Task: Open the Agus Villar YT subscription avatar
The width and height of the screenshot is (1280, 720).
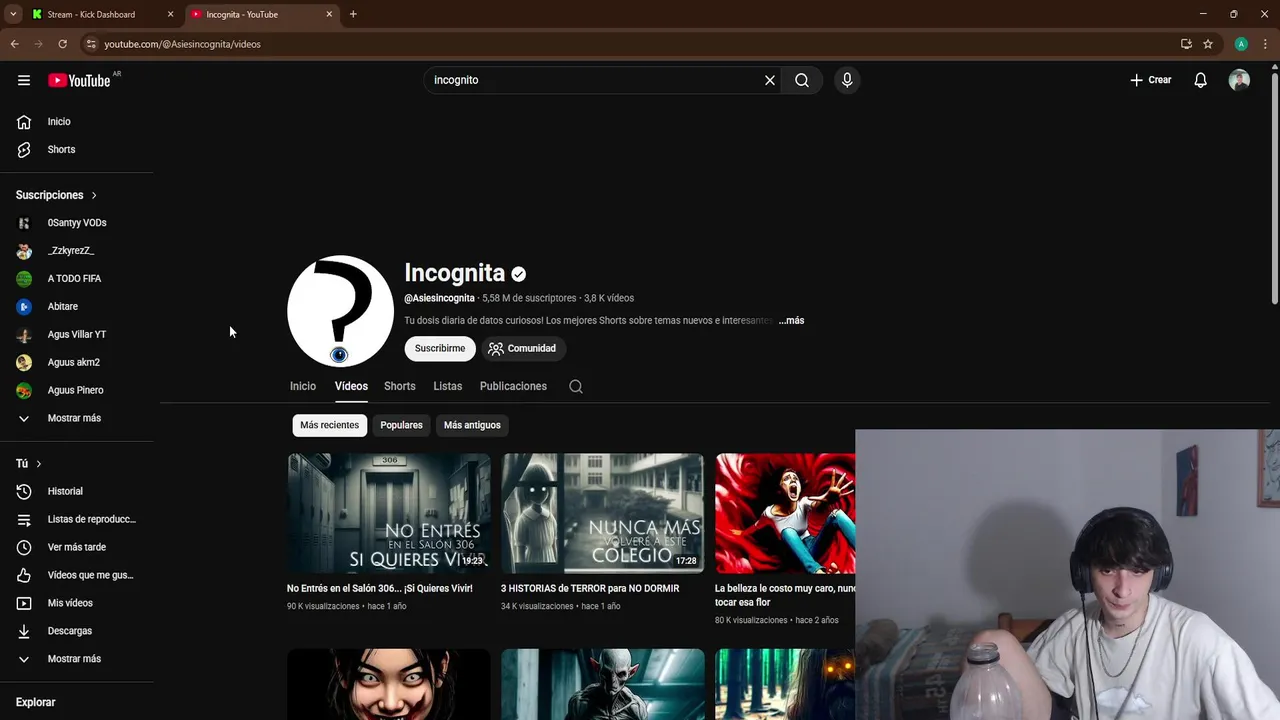Action: tap(24, 335)
